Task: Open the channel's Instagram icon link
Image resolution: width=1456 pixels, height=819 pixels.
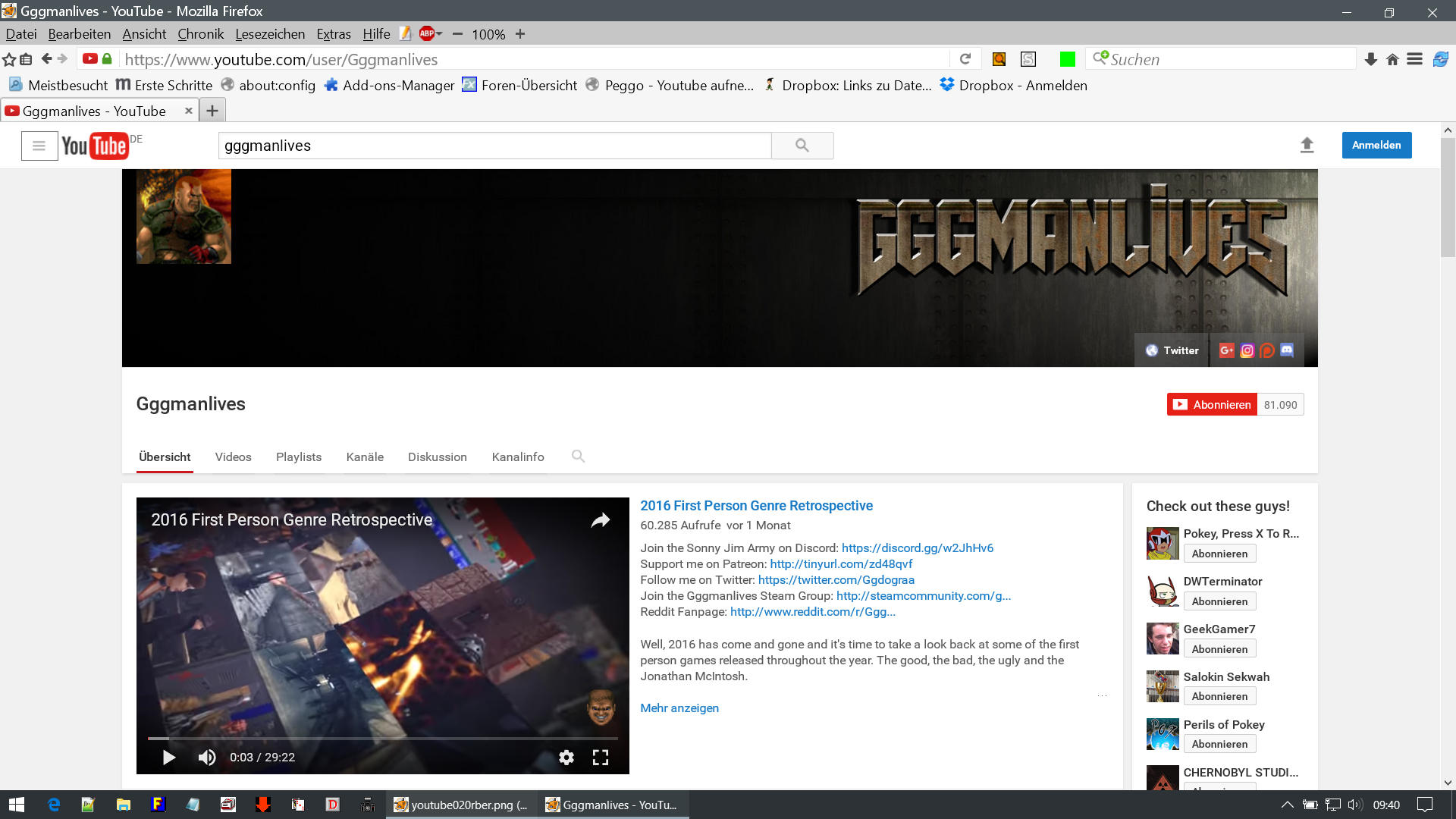Action: [1247, 350]
